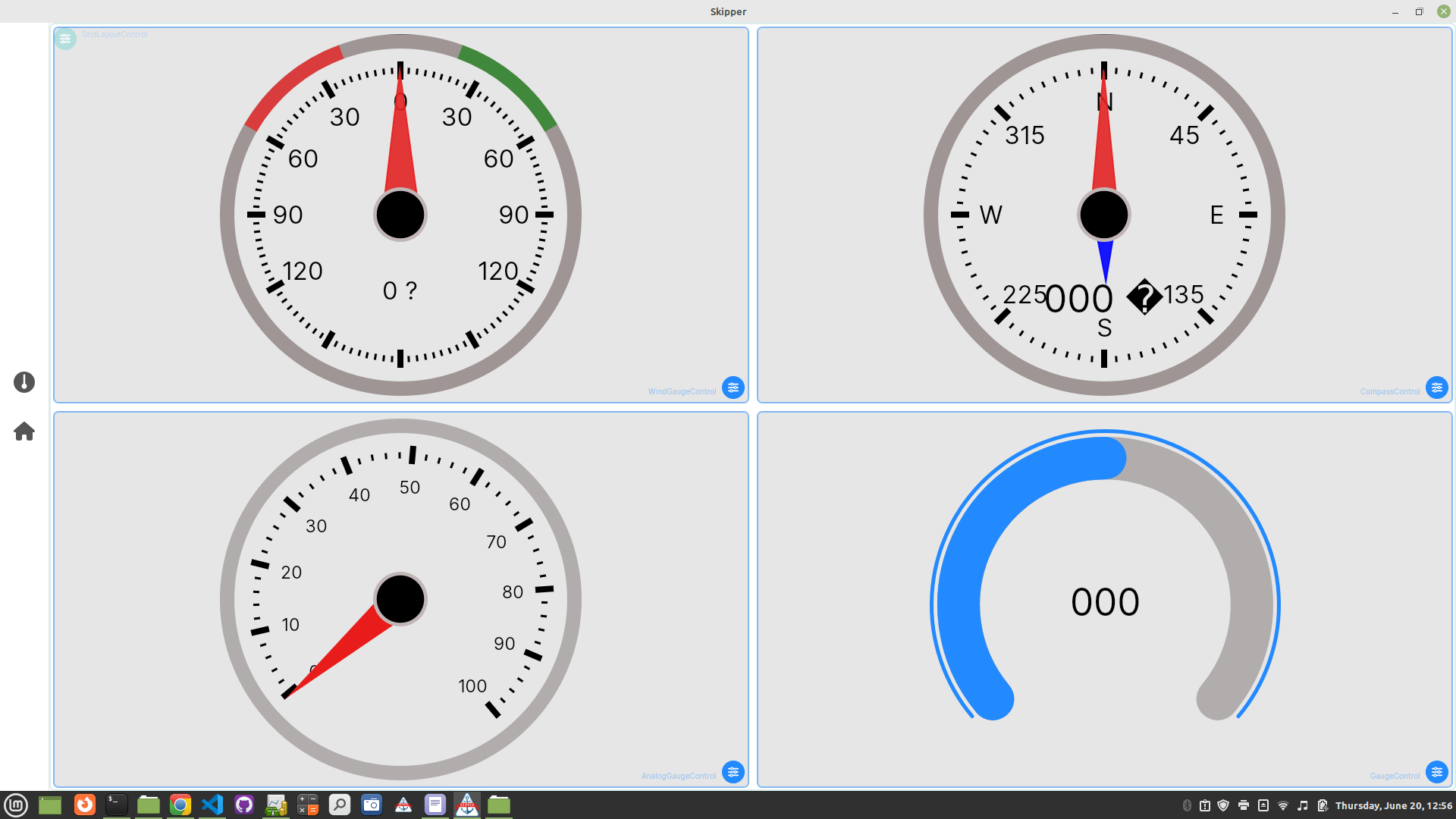Open CompassControl settings button
This screenshot has width=1456, height=819.
click(x=1436, y=388)
